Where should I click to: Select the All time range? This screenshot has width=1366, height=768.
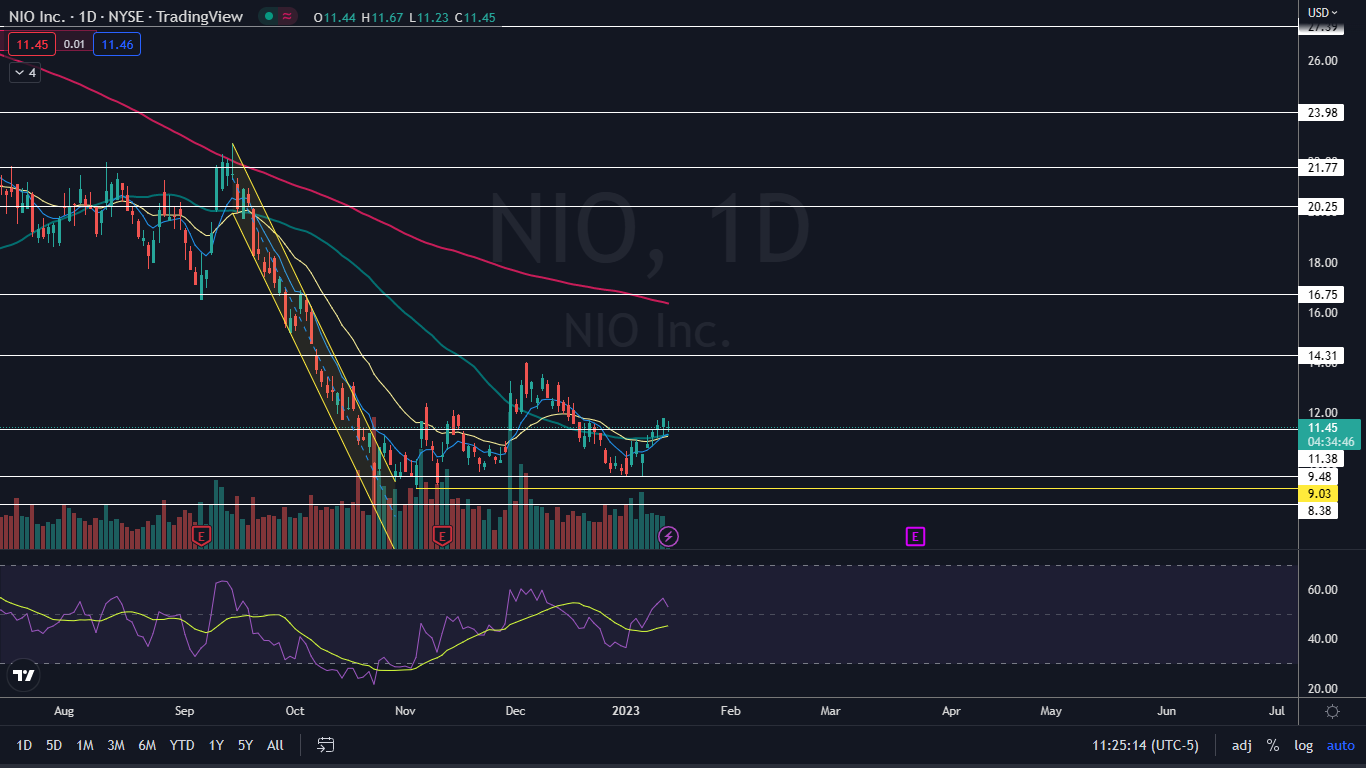click(275, 745)
